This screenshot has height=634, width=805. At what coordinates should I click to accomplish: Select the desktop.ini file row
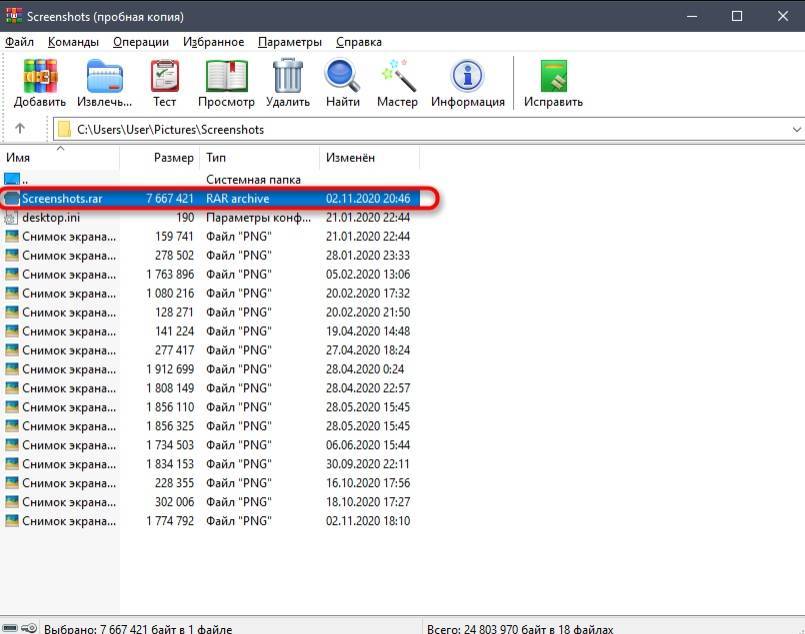(x=52, y=218)
